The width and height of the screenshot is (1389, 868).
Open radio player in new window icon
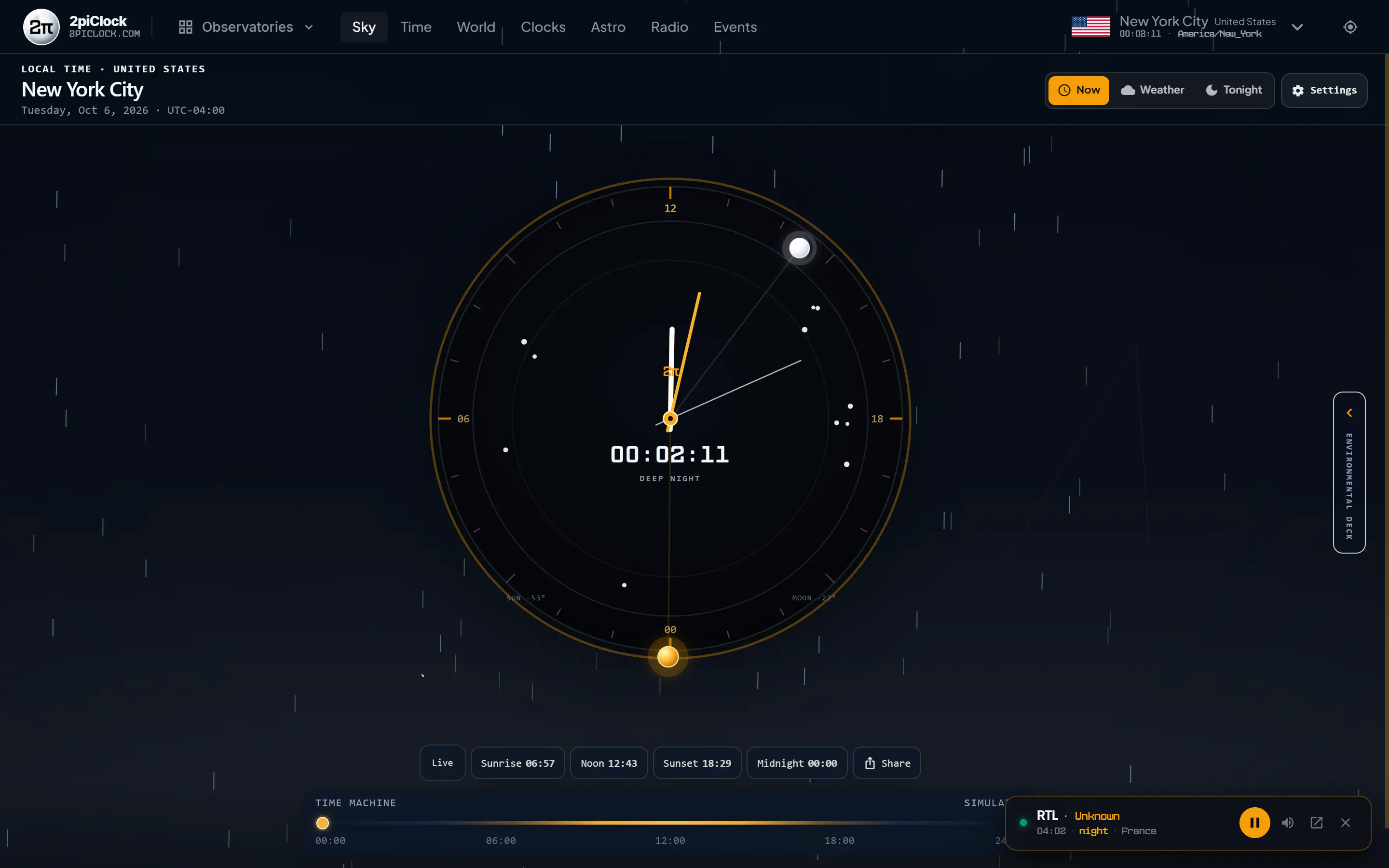point(1317,823)
